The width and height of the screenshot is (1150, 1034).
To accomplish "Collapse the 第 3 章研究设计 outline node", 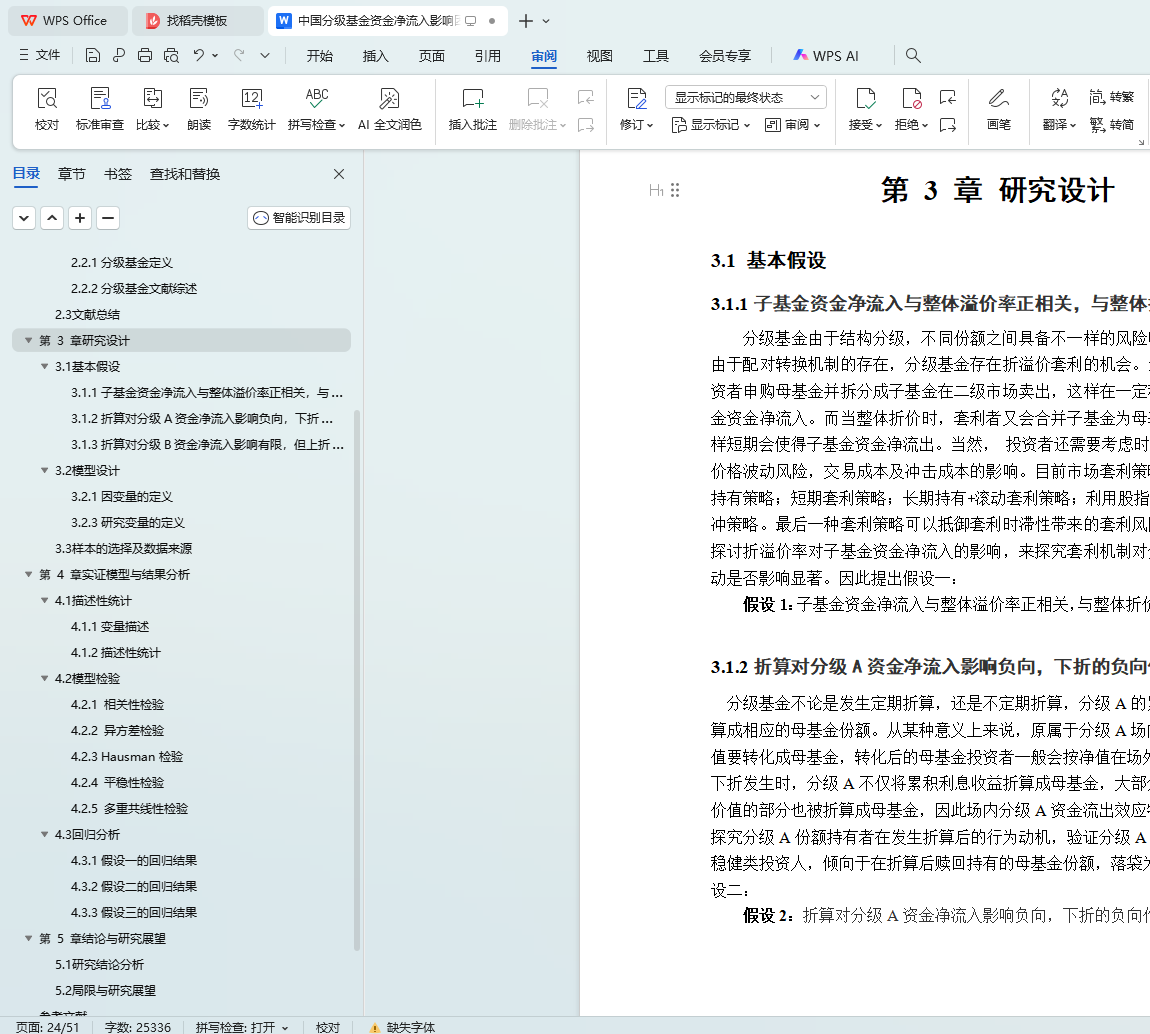I will (28, 341).
